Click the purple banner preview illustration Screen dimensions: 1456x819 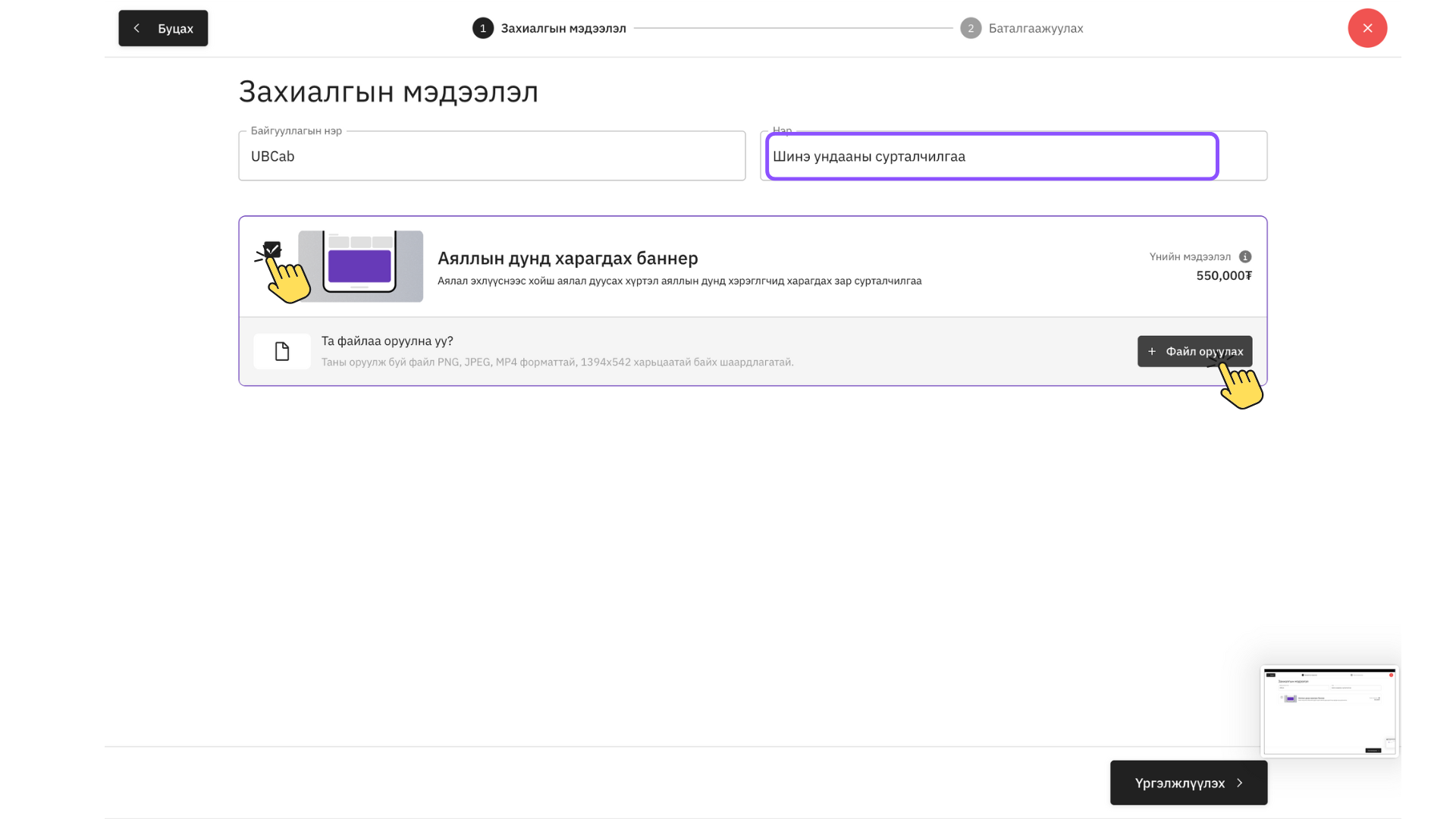[360, 266]
